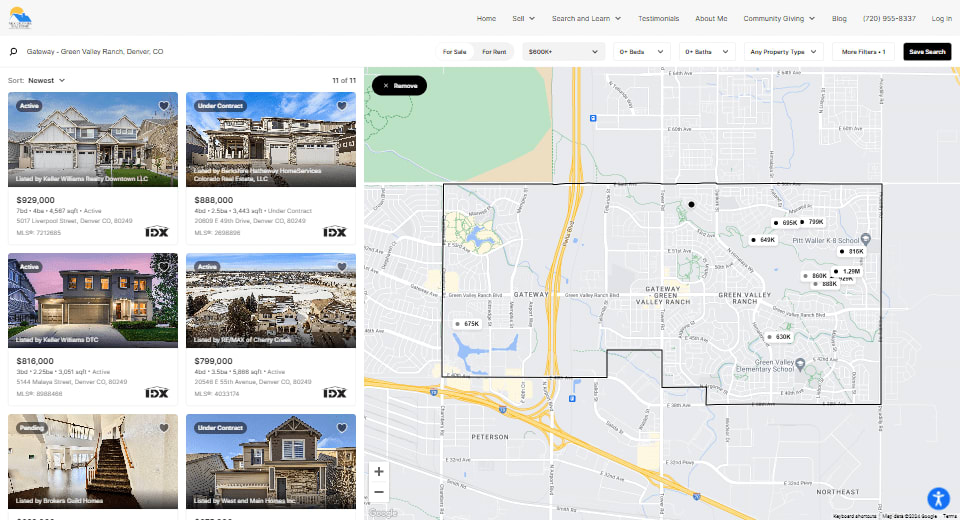
Task: Expand the Search and Learn menu
Action: 586,18
